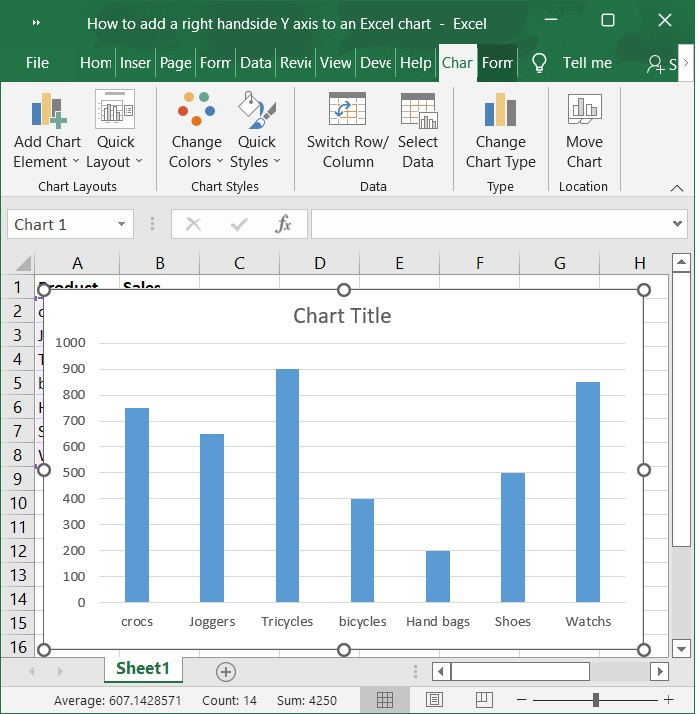Image resolution: width=700 pixels, height=714 pixels.
Task: Open the File tab
Action: point(37,62)
